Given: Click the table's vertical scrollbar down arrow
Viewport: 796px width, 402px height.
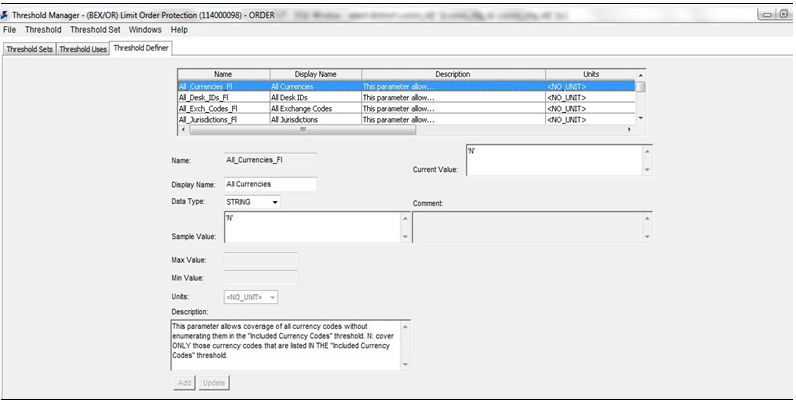Looking at the screenshot, I should pos(641,118).
